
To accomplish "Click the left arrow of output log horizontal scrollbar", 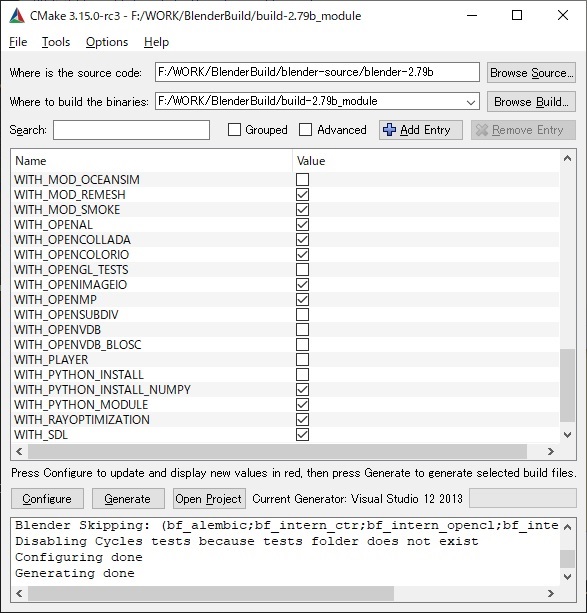I will 19,593.
